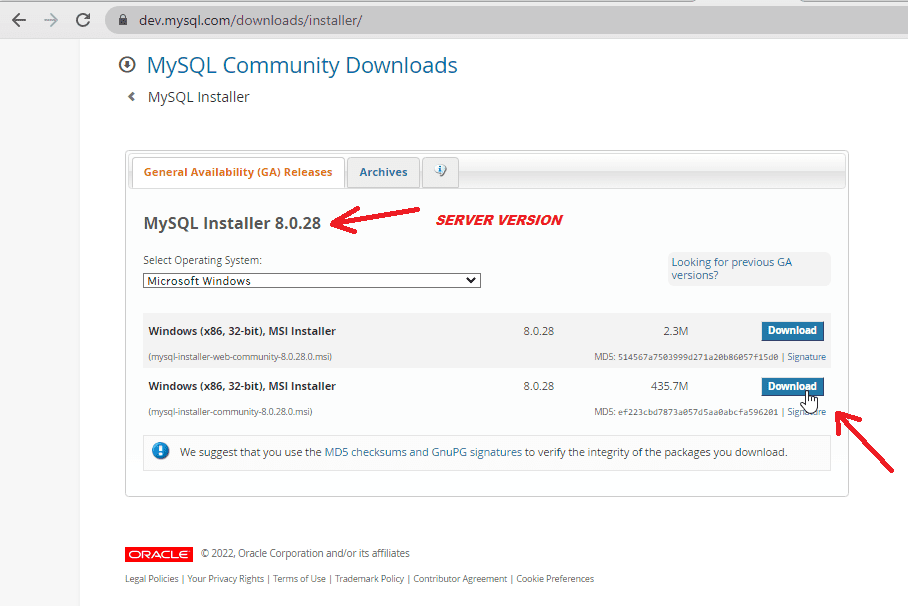The image size is (908, 606).
Task: Click the Oracle logo
Action: tap(159, 554)
